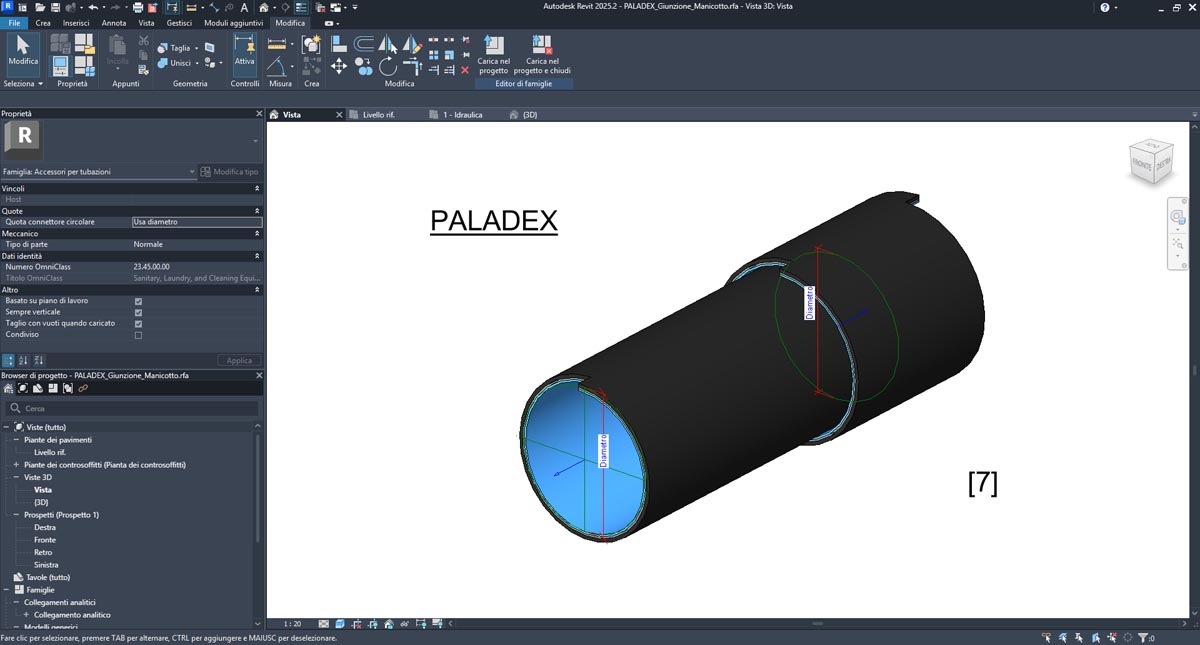Viewport: 1200px width, 645px height.
Task: Uncheck Basato su piano di lavoro
Action: click(x=138, y=301)
